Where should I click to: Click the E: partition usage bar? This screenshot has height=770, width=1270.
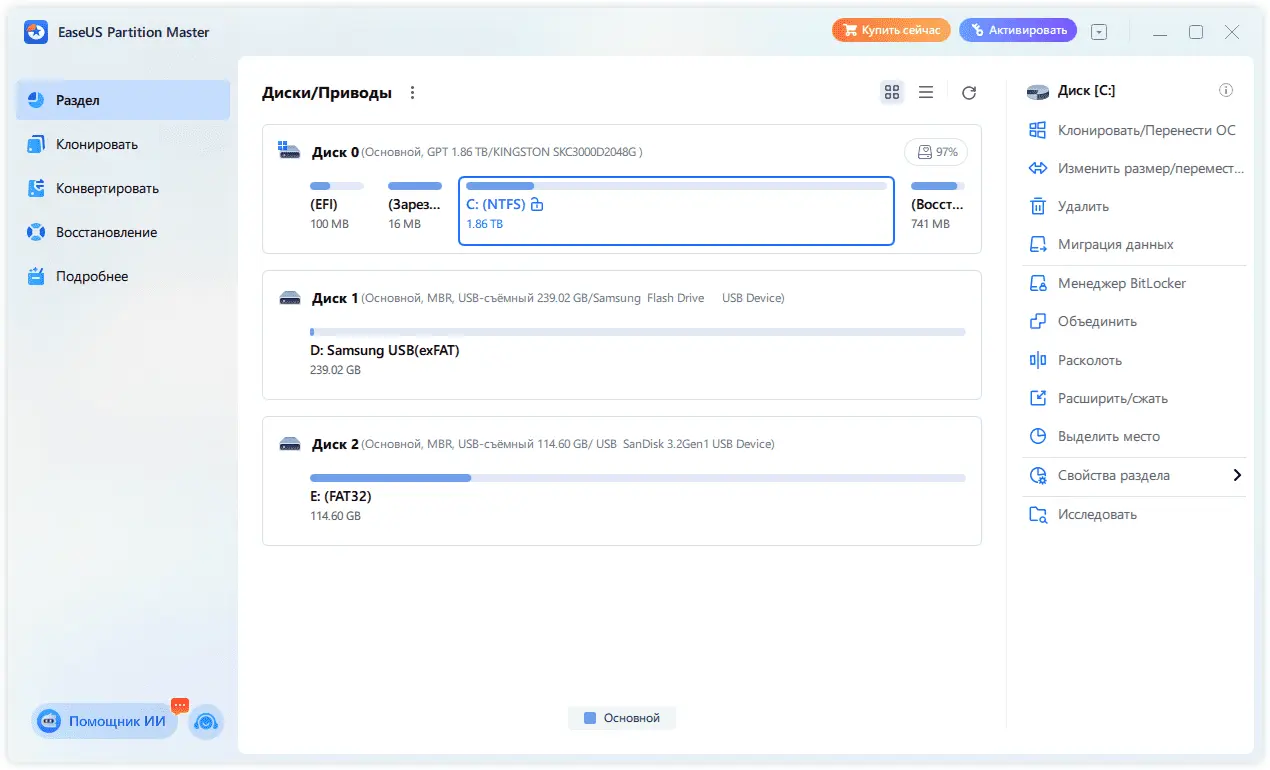638,478
